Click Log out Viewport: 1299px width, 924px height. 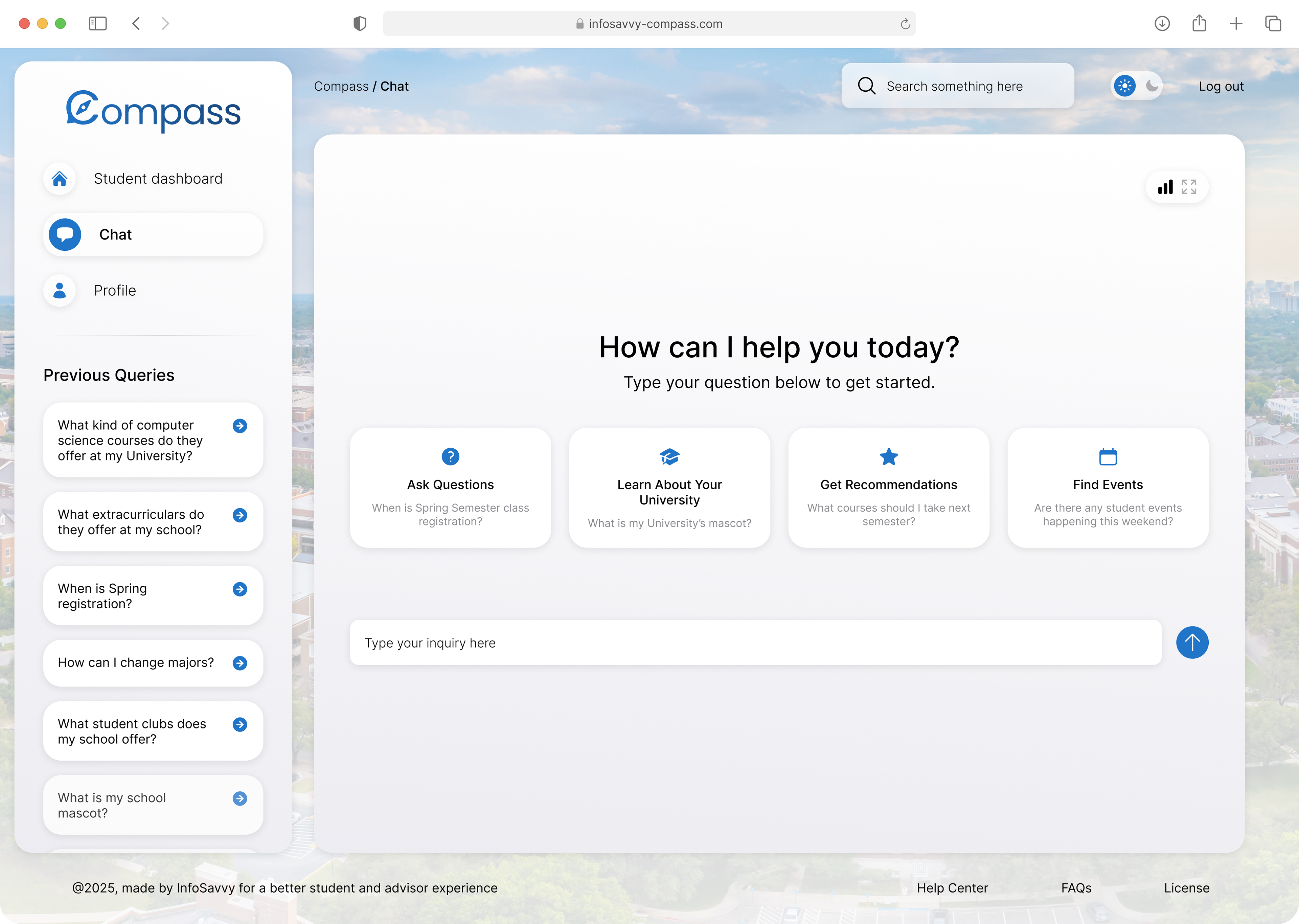(x=1221, y=86)
